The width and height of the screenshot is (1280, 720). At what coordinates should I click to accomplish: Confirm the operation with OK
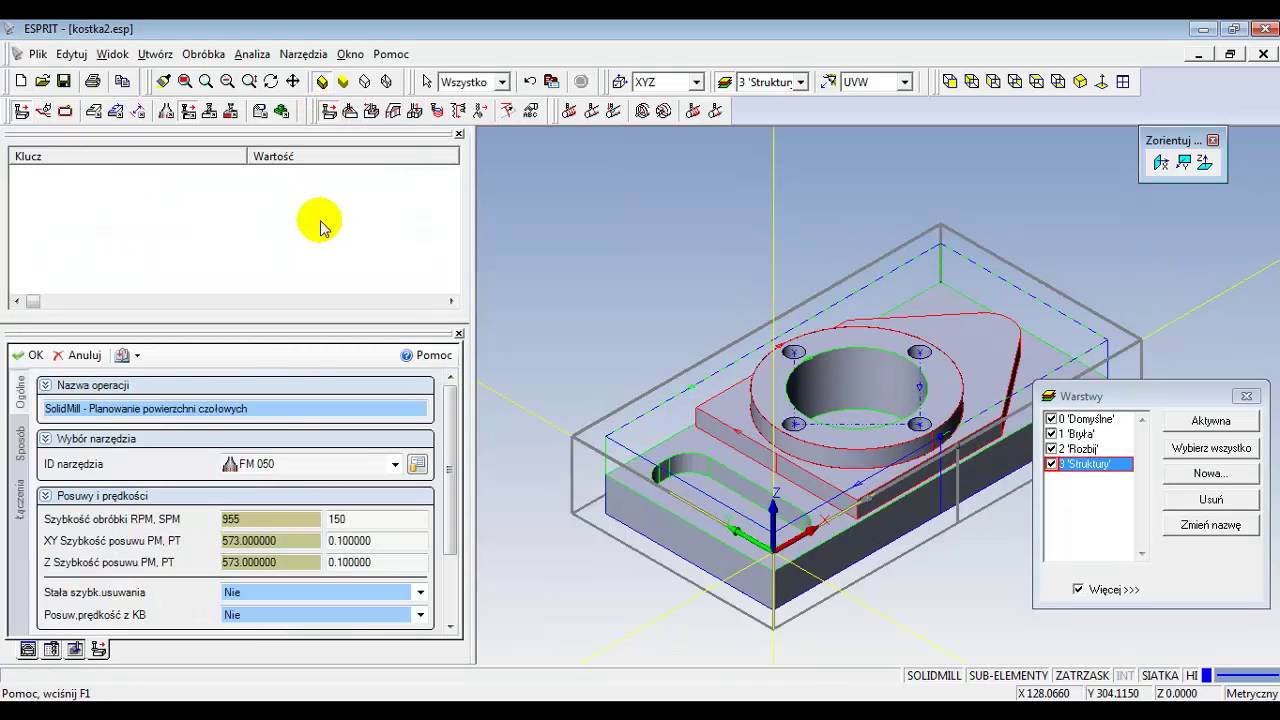(28, 355)
